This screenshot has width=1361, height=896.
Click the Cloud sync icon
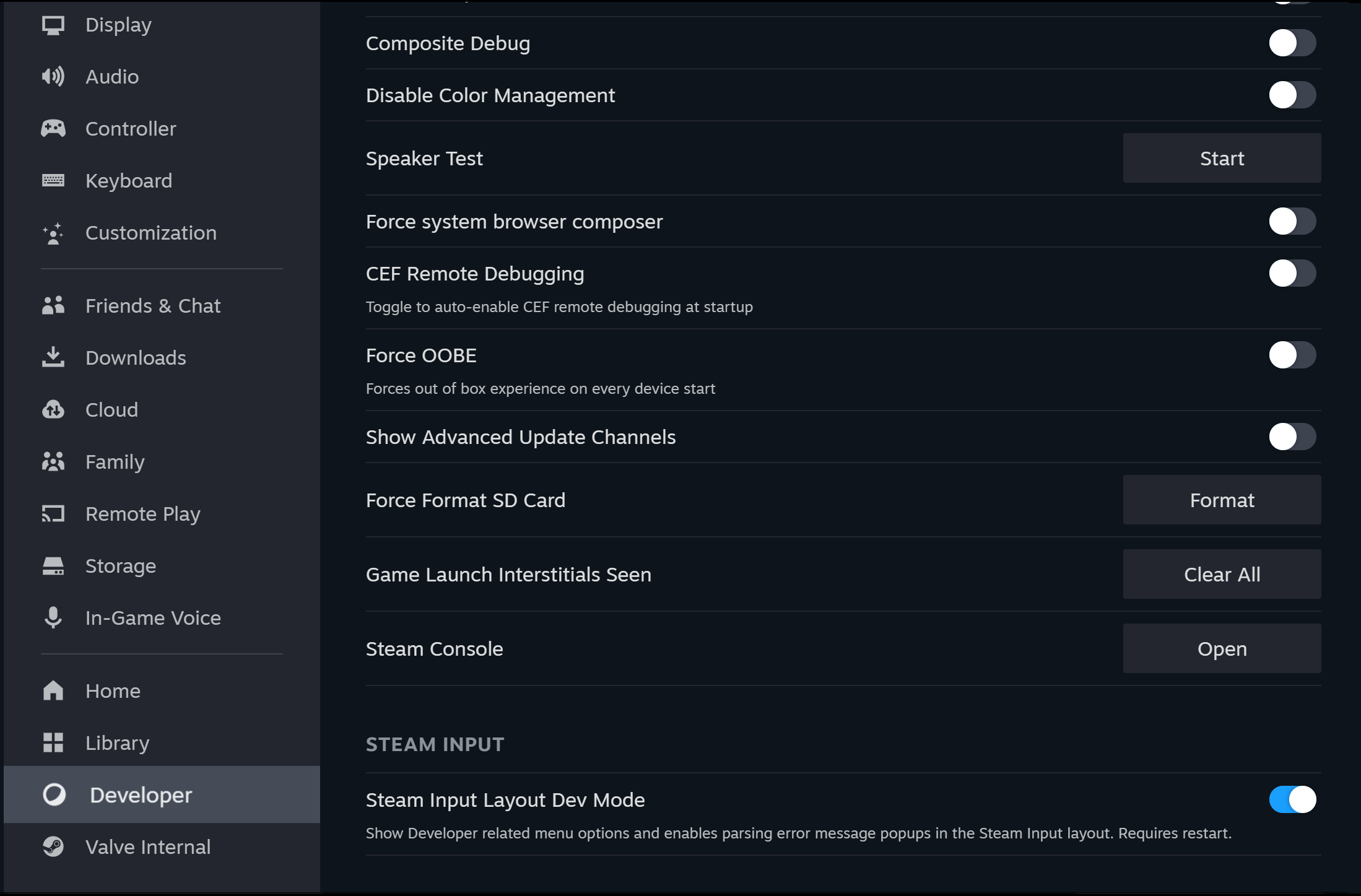point(53,409)
